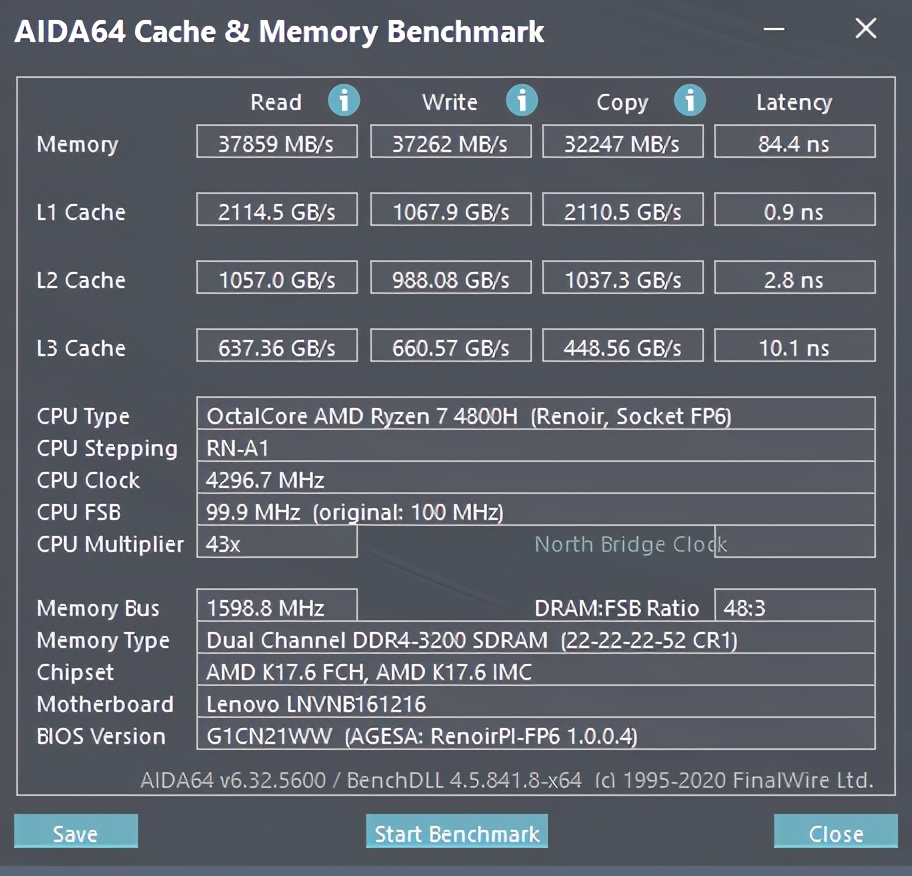The width and height of the screenshot is (912, 876).
Task: Click the BIOS Version field
Action: tap(535, 735)
